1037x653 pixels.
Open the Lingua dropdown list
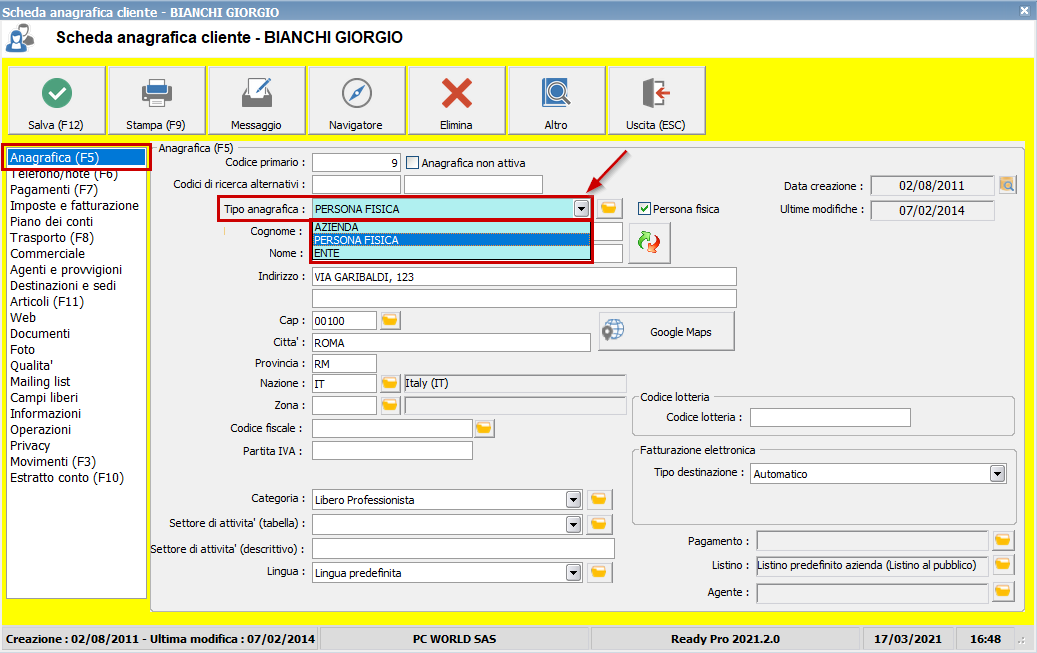(573, 573)
